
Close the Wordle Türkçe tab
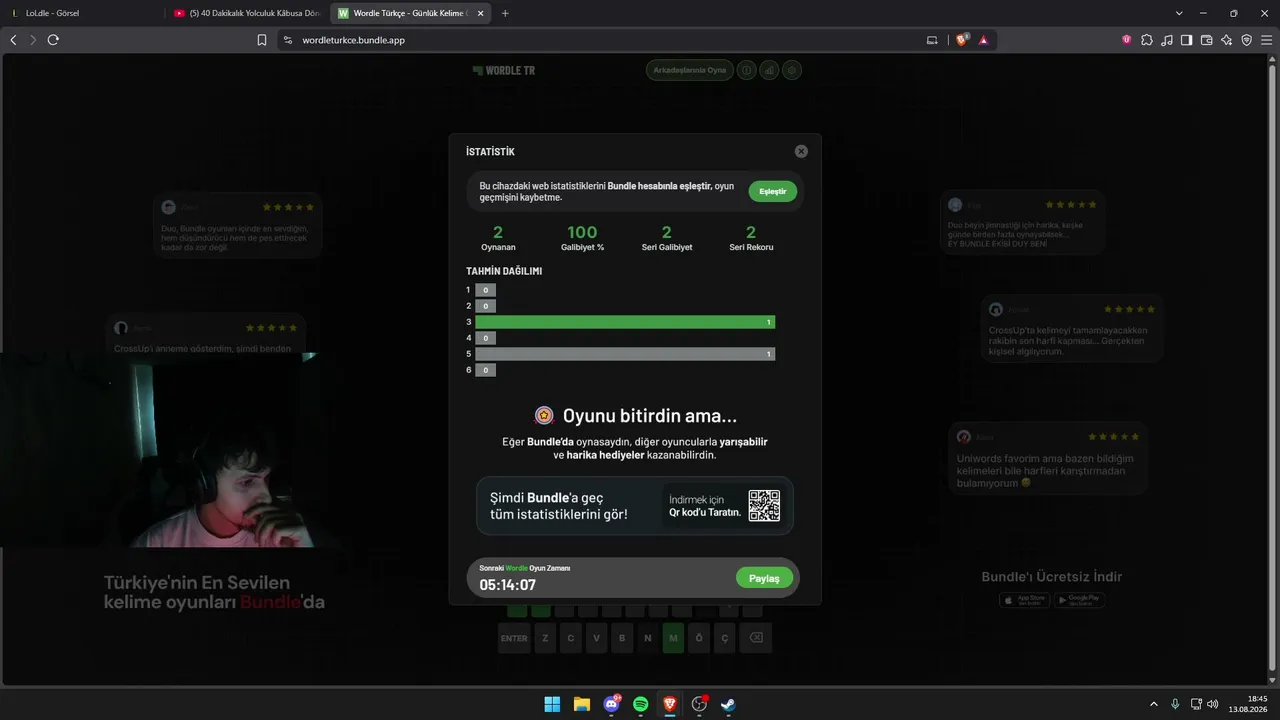pyautogui.click(x=481, y=13)
